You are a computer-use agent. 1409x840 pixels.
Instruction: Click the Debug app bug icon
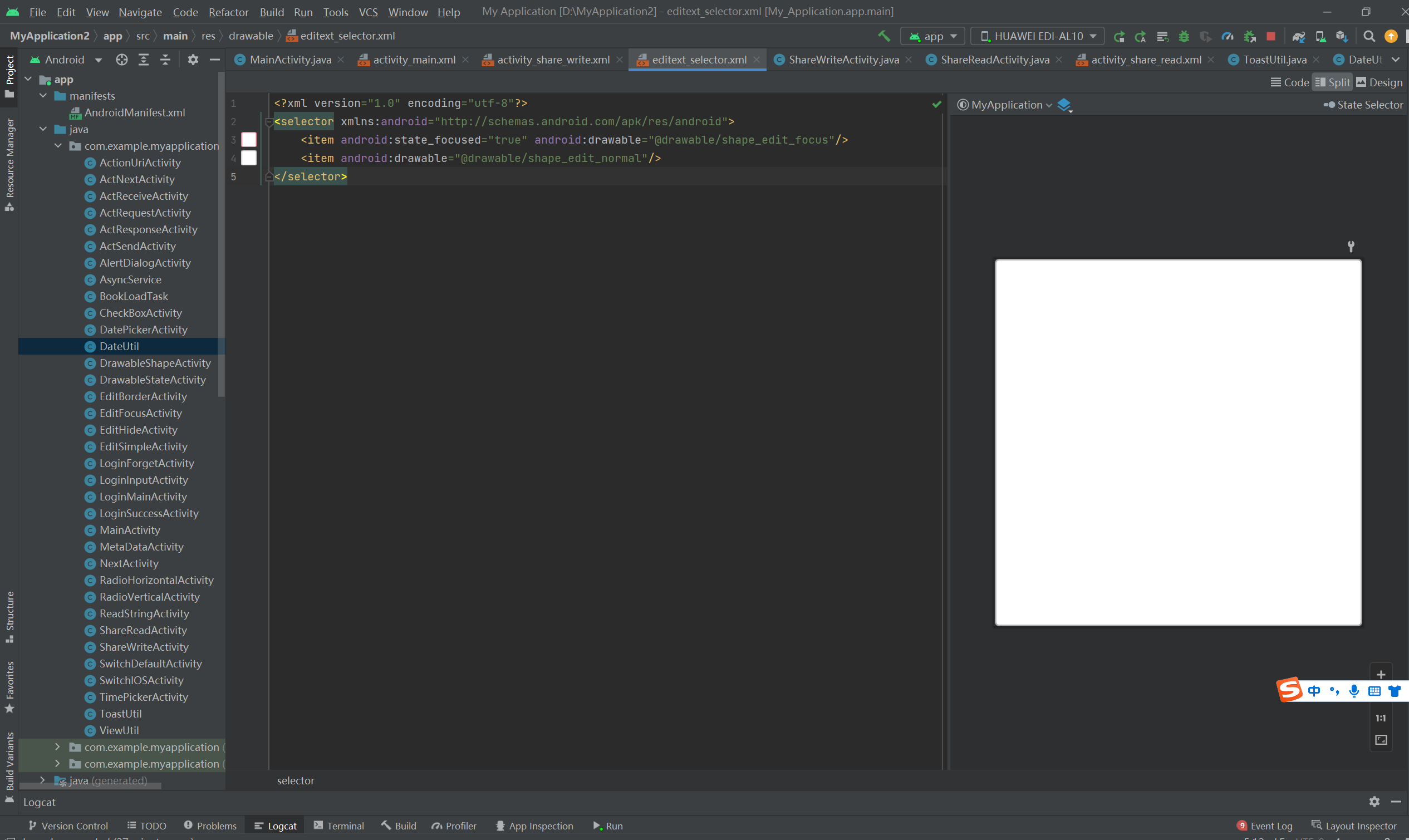tap(1184, 36)
